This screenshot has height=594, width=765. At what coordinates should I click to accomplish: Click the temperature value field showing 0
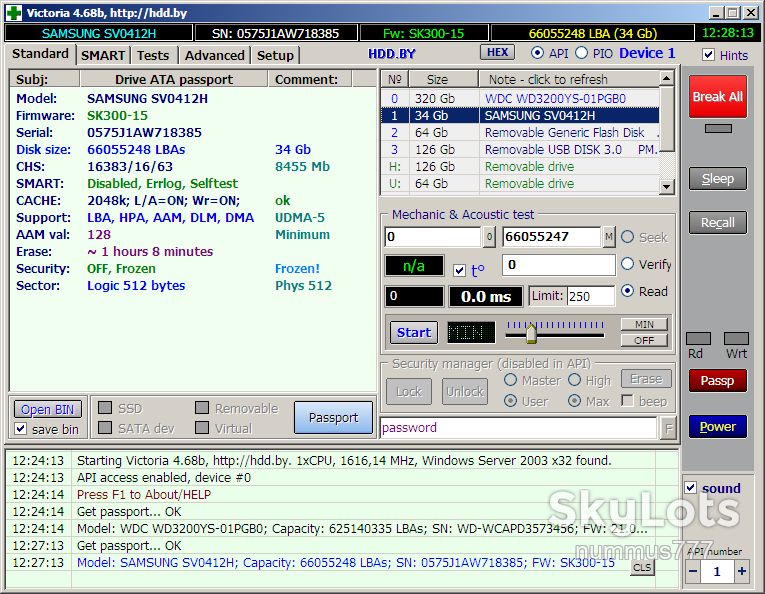point(559,265)
